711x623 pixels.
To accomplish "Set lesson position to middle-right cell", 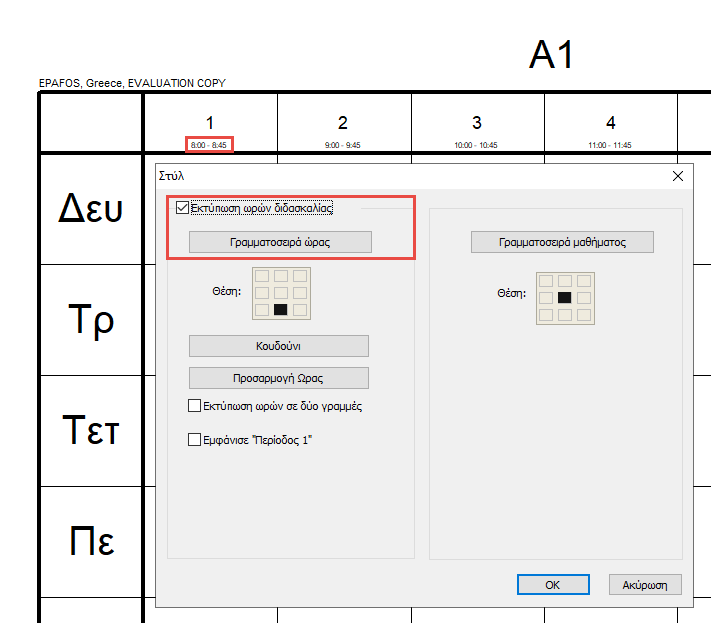I will [x=583, y=298].
